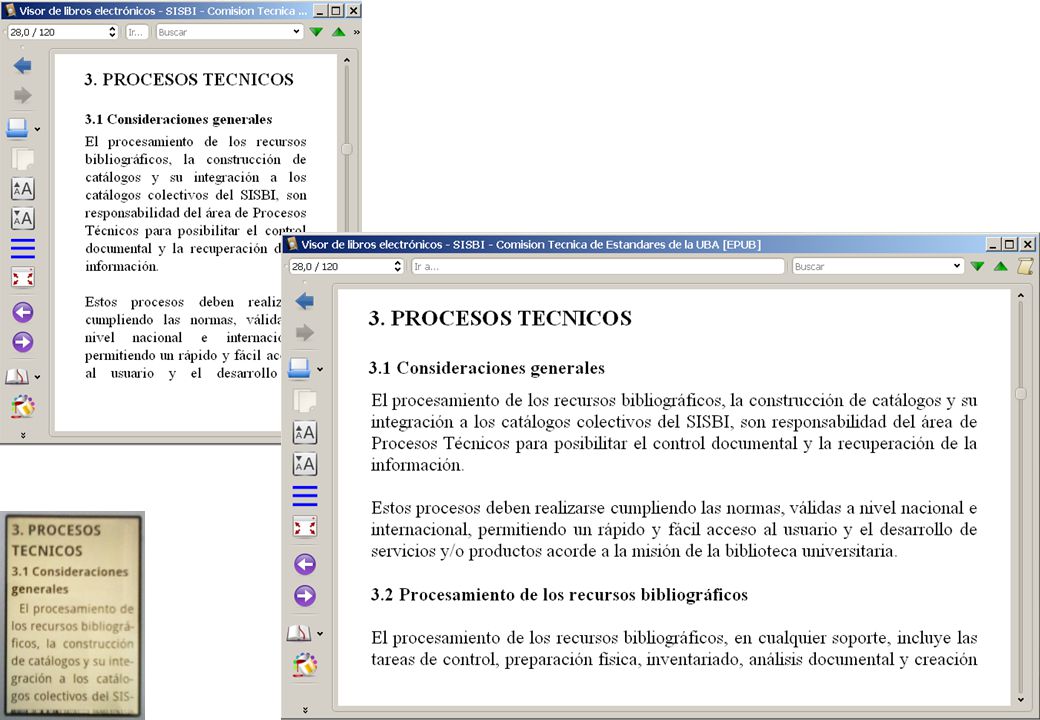This screenshot has height=720, width=1040.
Task: Find previous match in the small window
Action: pyautogui.click(x=339, y=32)
